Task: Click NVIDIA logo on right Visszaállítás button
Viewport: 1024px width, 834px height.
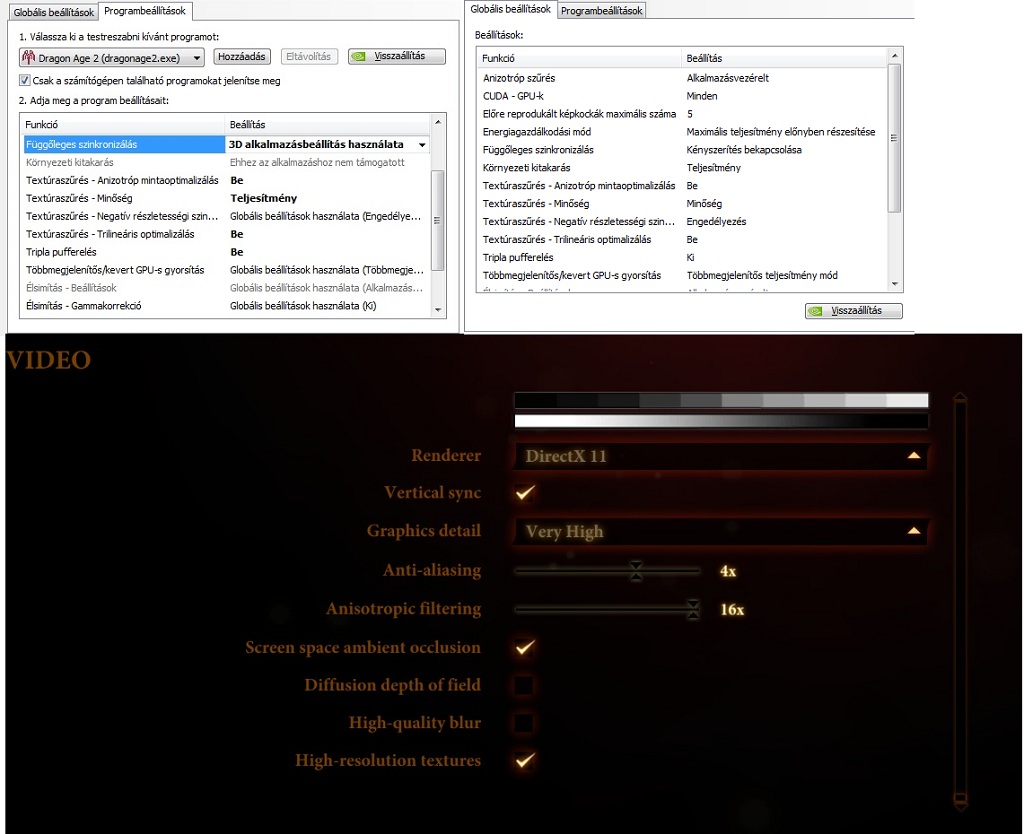Action: [815, 311]
